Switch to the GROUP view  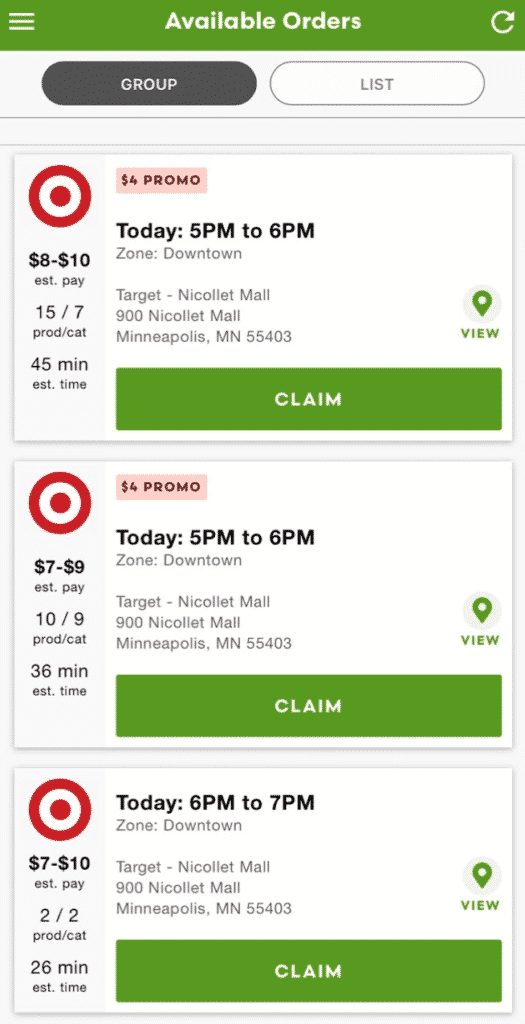coord(149,84)
